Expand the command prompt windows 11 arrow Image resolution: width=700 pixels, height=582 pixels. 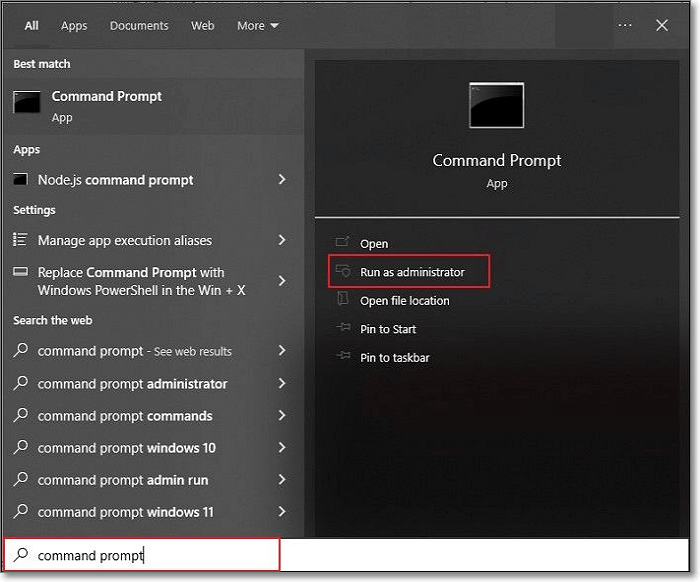click(282, 512)
